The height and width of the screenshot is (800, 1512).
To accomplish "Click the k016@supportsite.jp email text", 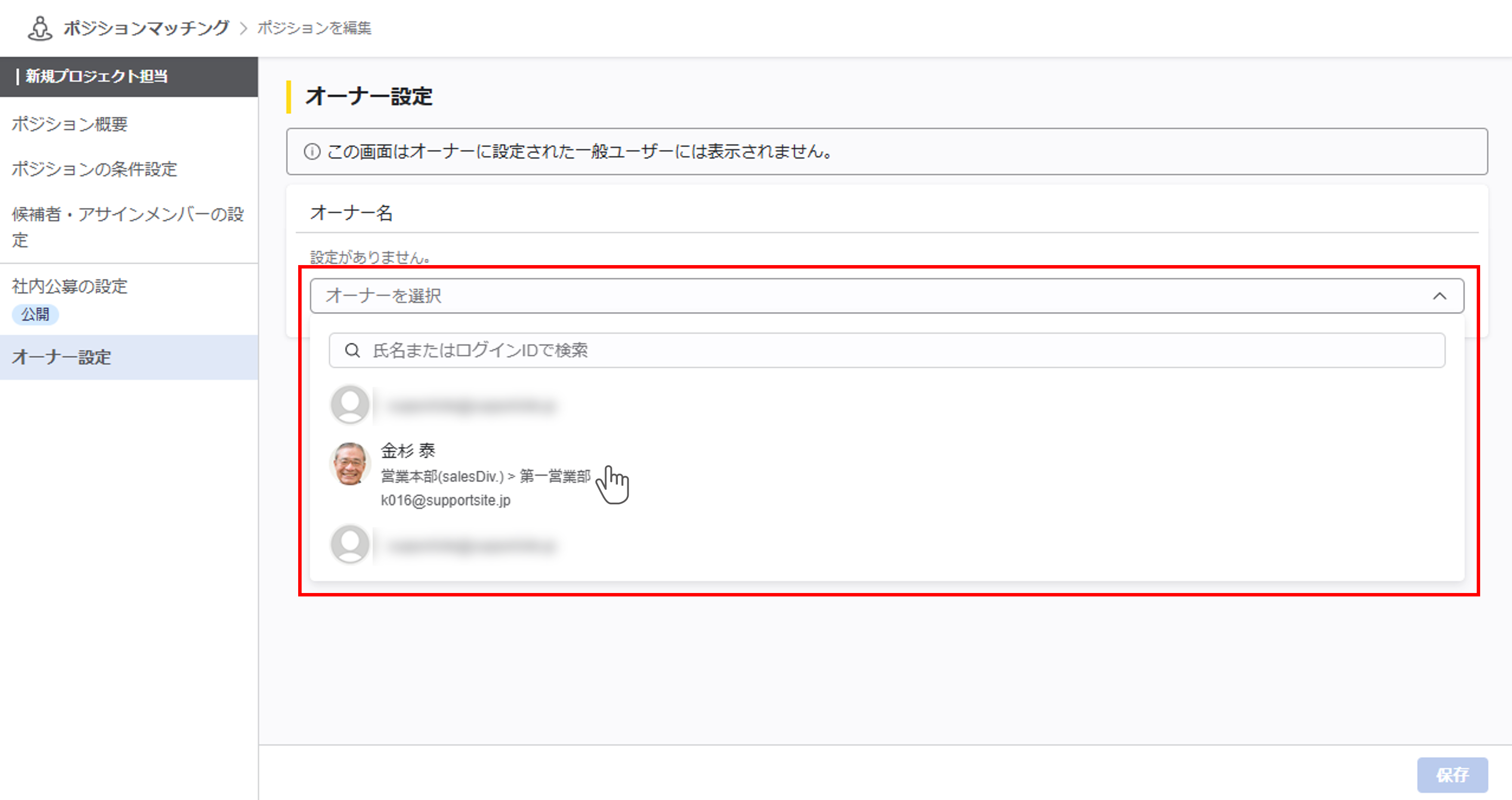I will [x=445, y=500].
